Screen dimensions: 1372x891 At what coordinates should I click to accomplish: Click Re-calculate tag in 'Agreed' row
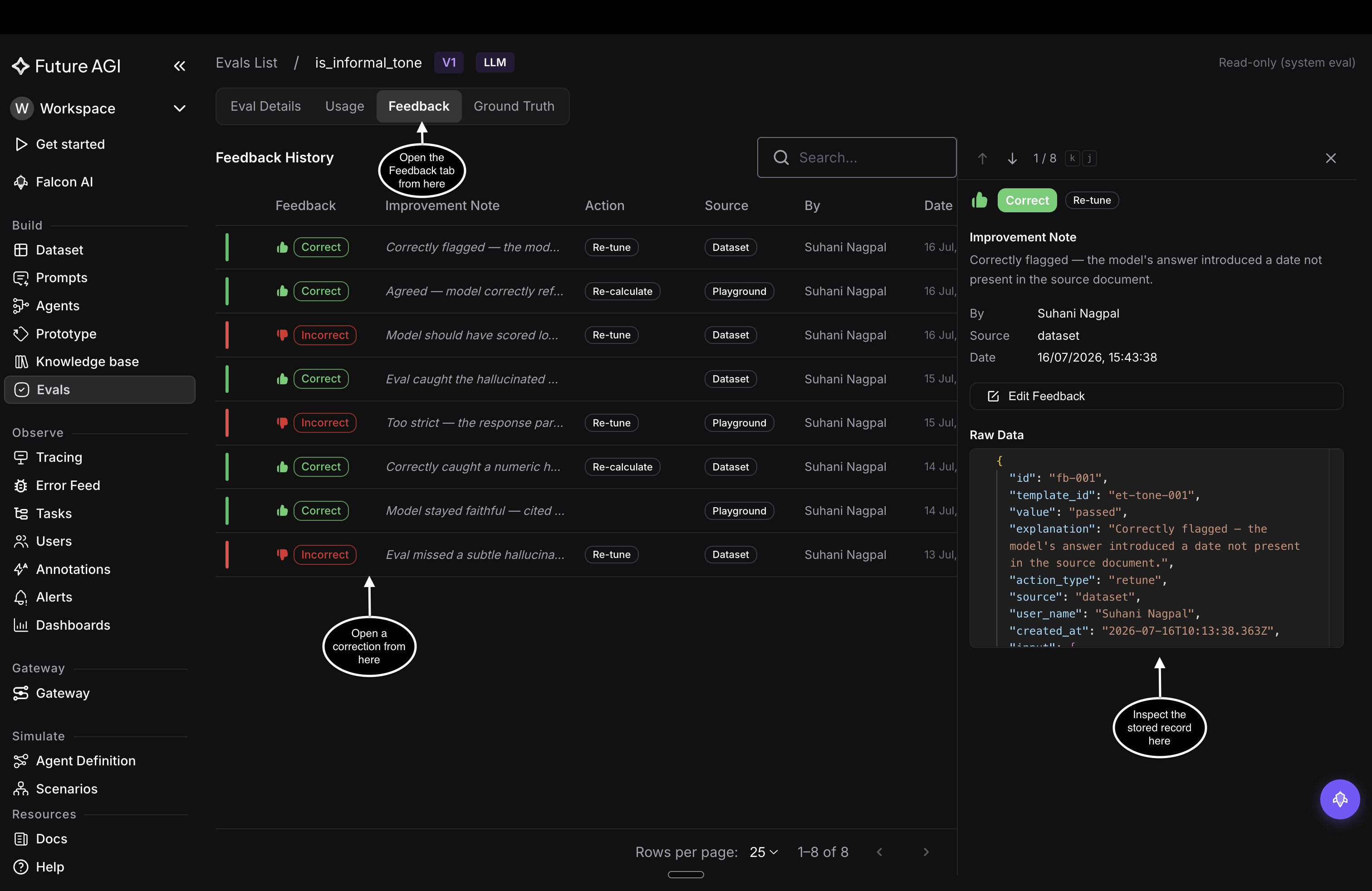click(622, 291)
